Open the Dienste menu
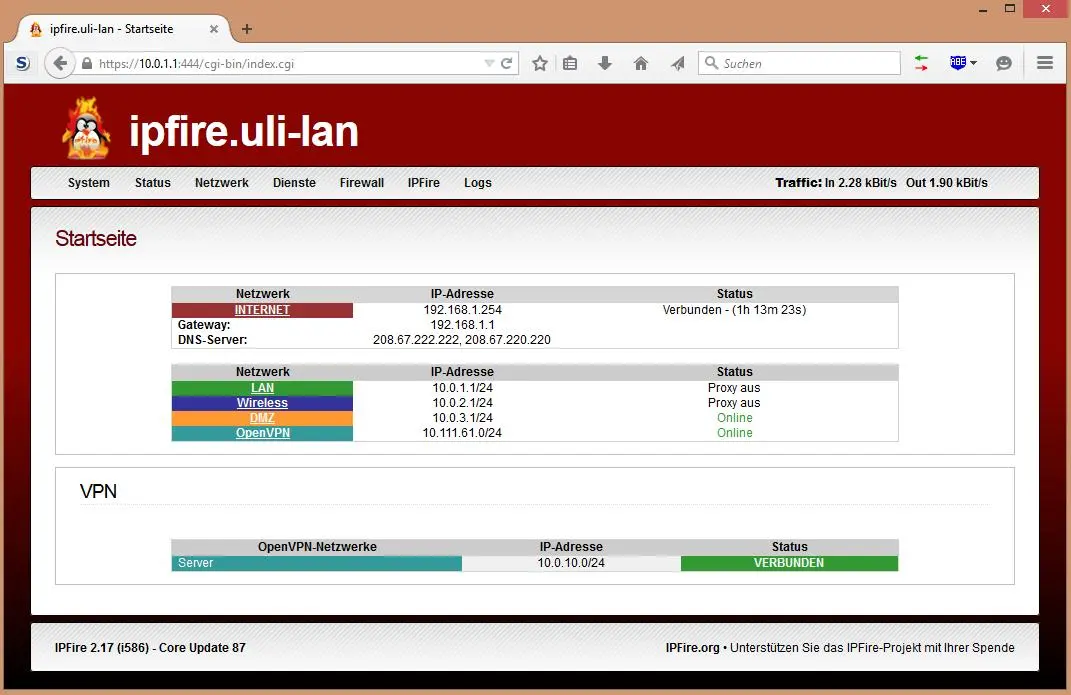Viewport: 1071px width, 695px height. pyautogui.click(x=294, y=183)
